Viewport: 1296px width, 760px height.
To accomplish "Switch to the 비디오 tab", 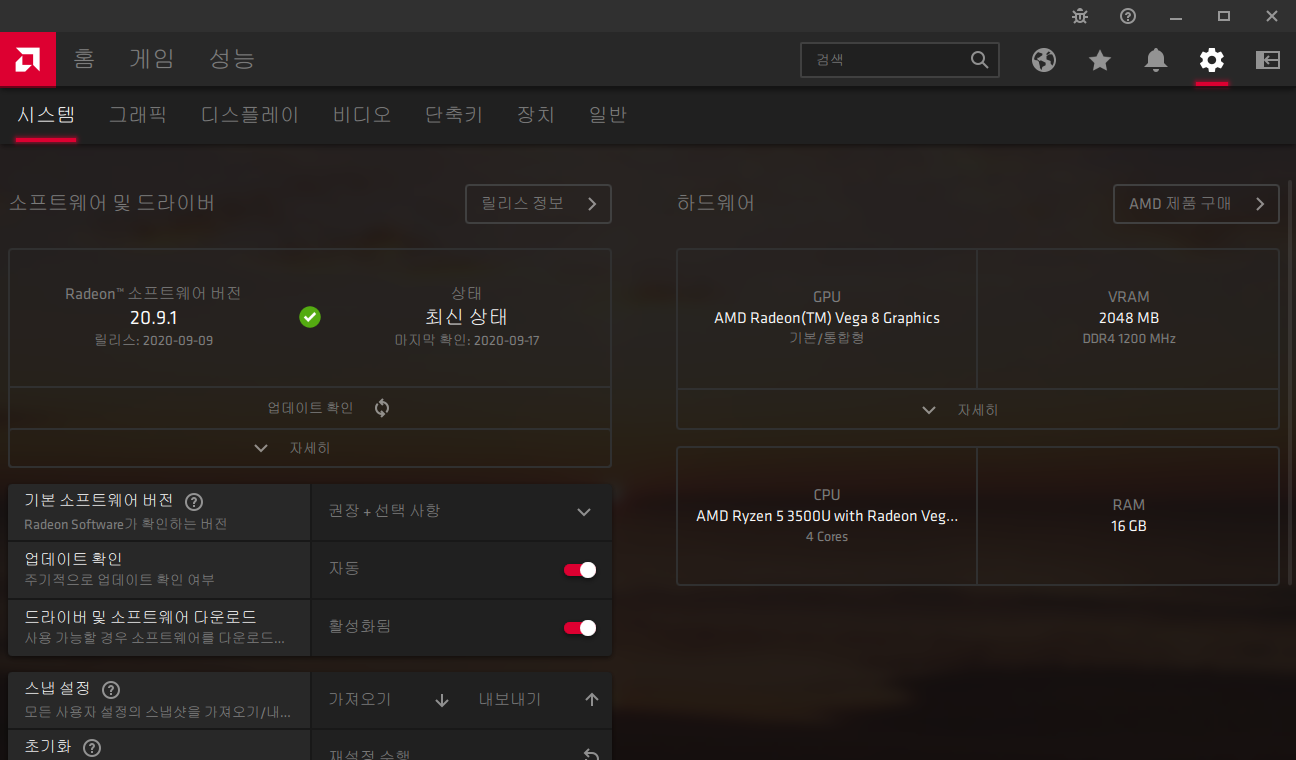I will (x=362, y=115).
